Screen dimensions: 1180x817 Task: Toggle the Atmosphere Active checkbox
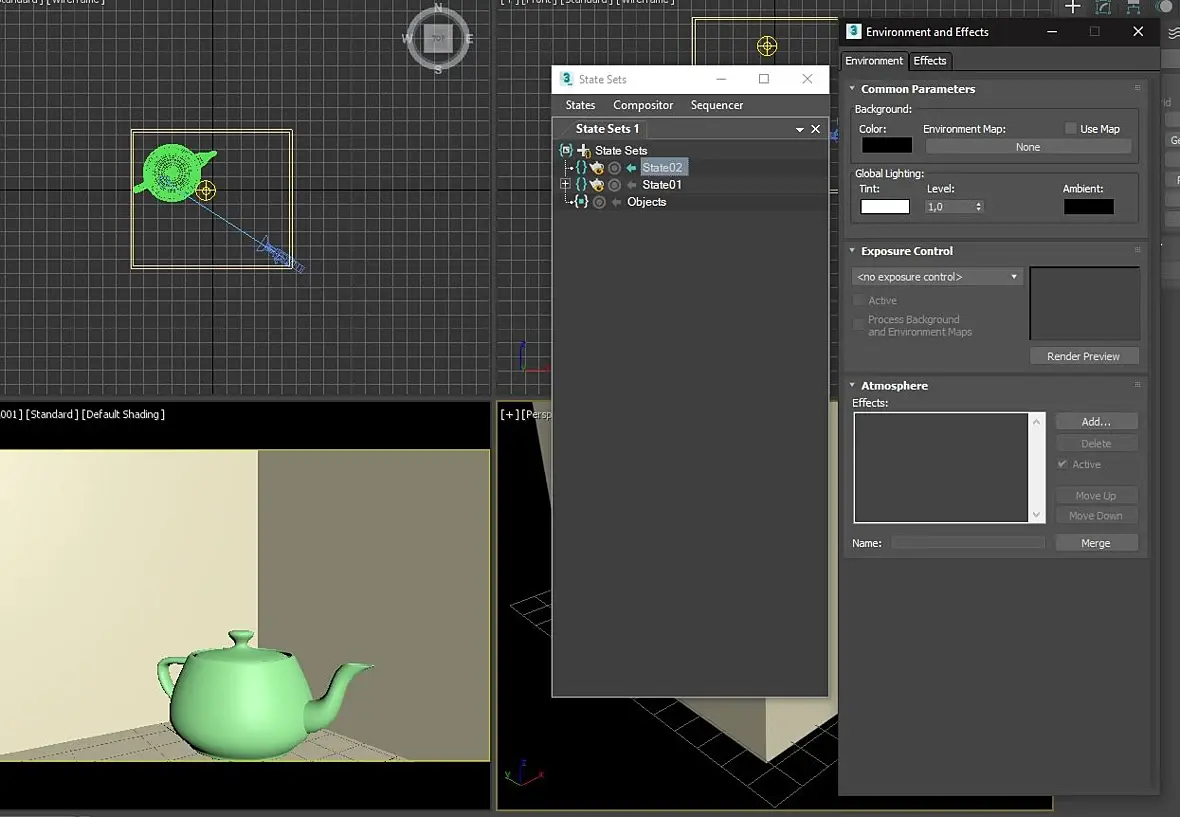[1062, 464]
